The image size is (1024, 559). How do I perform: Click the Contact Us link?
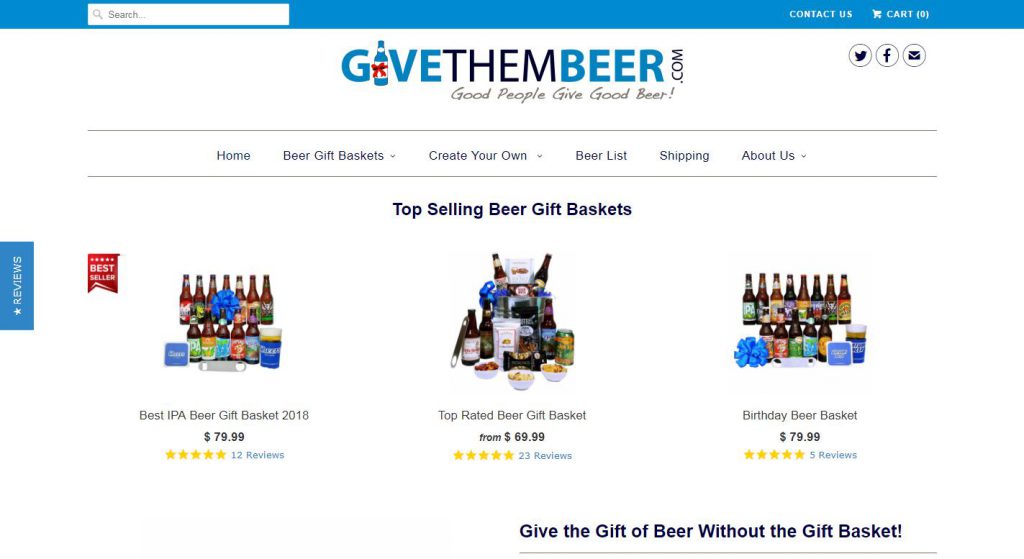click(x=821, y=14)
